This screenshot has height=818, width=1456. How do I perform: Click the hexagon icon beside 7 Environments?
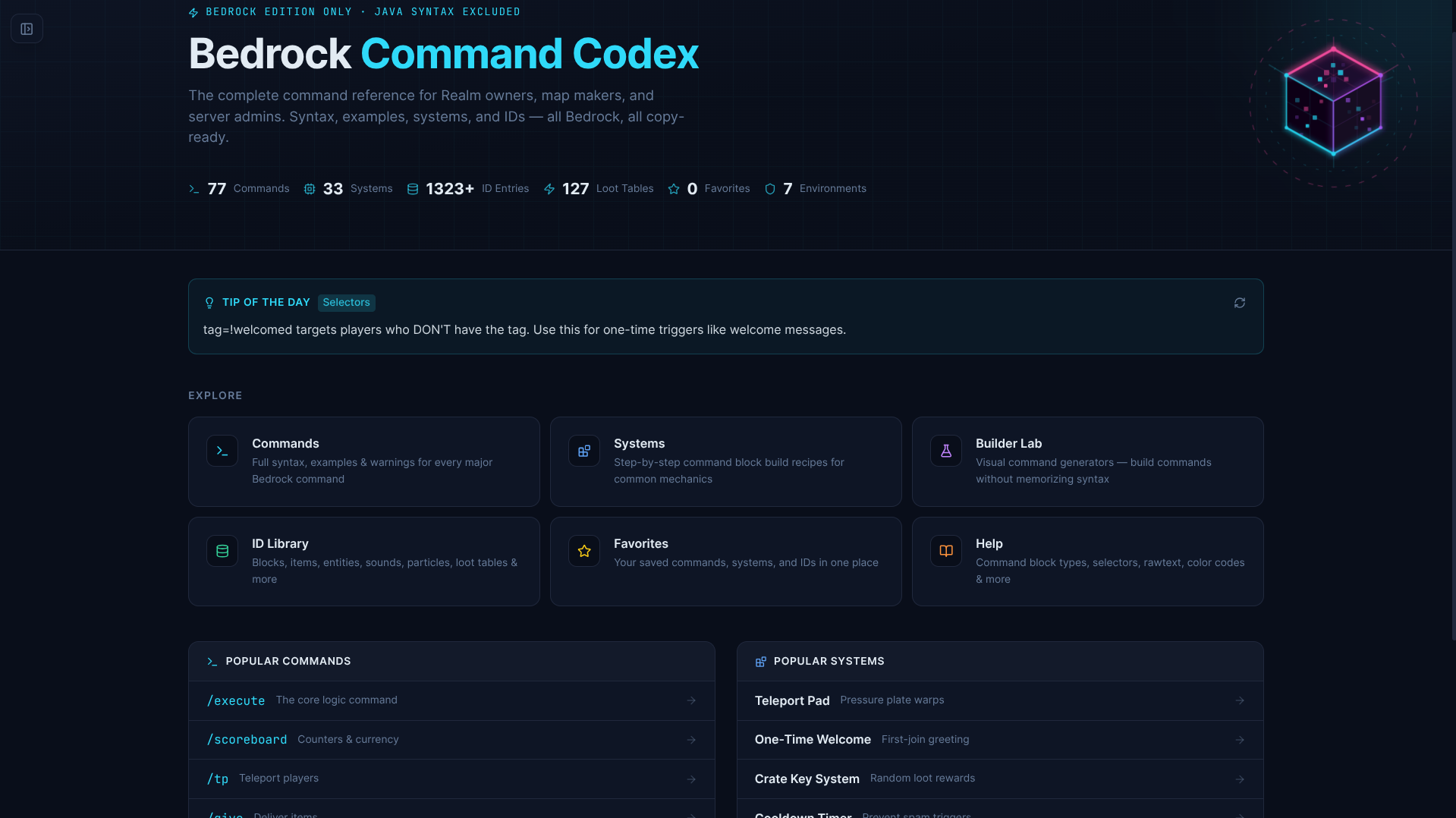(x=770, y=189)
